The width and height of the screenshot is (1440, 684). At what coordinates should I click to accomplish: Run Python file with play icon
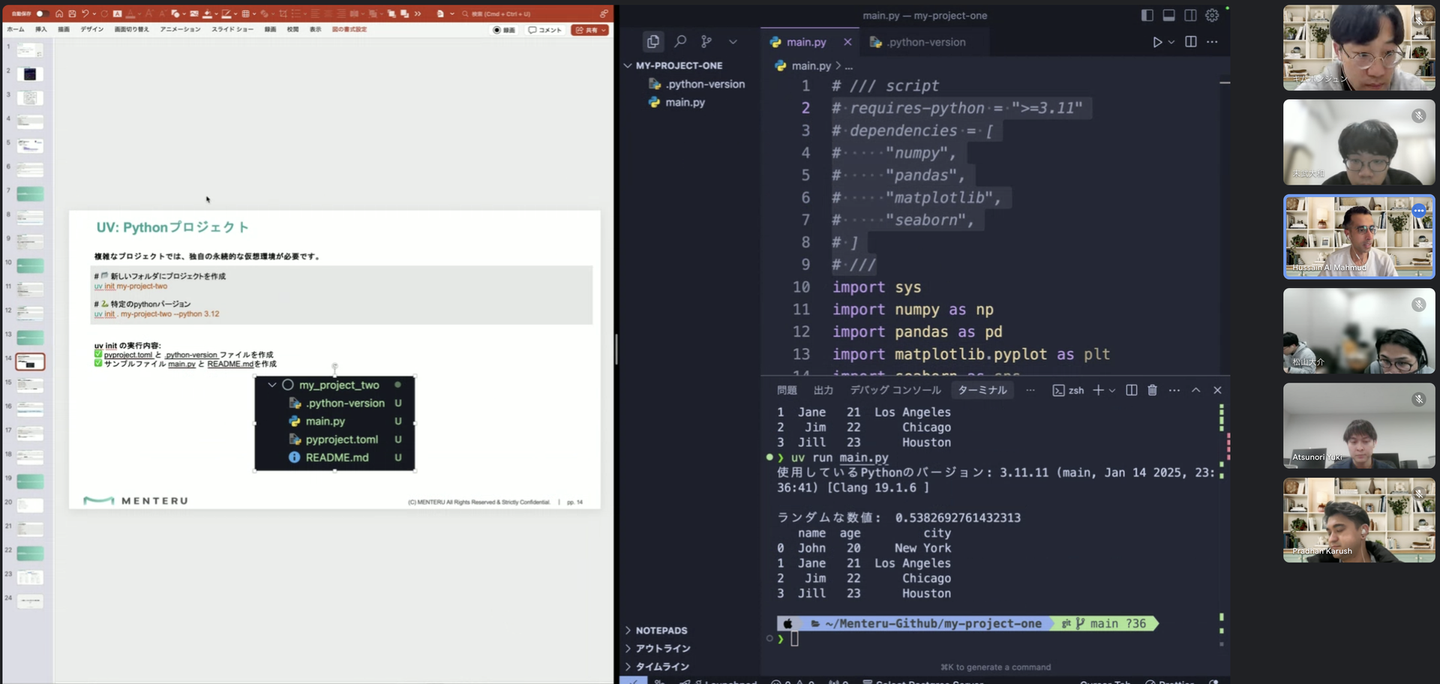pos(1157,42)
